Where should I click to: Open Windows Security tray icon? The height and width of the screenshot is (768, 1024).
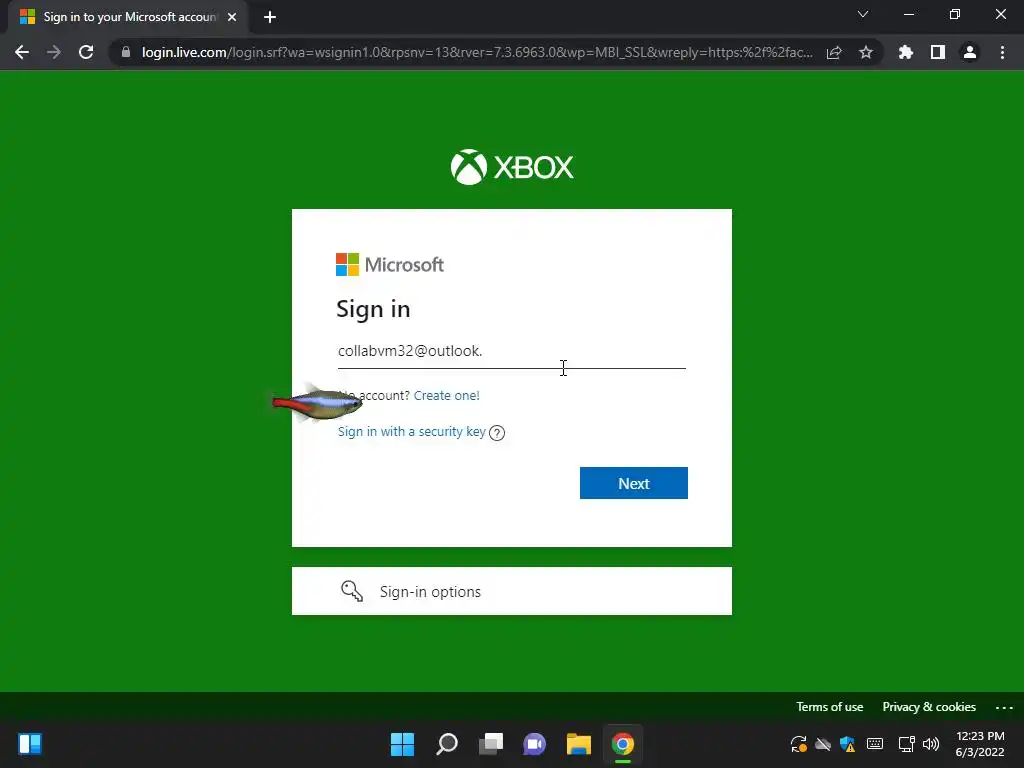pos(848,744)
